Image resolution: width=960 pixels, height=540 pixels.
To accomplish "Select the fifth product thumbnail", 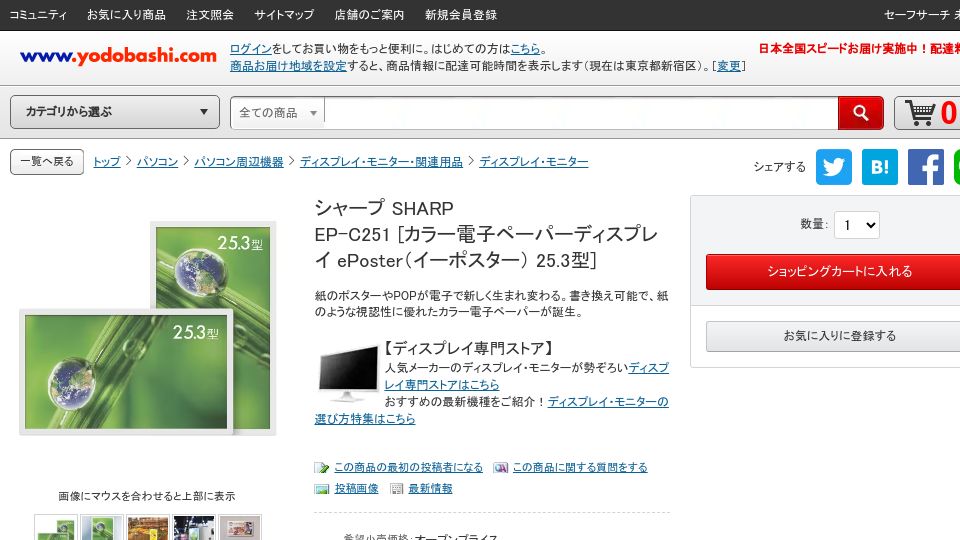I will [x=240, y=528].
